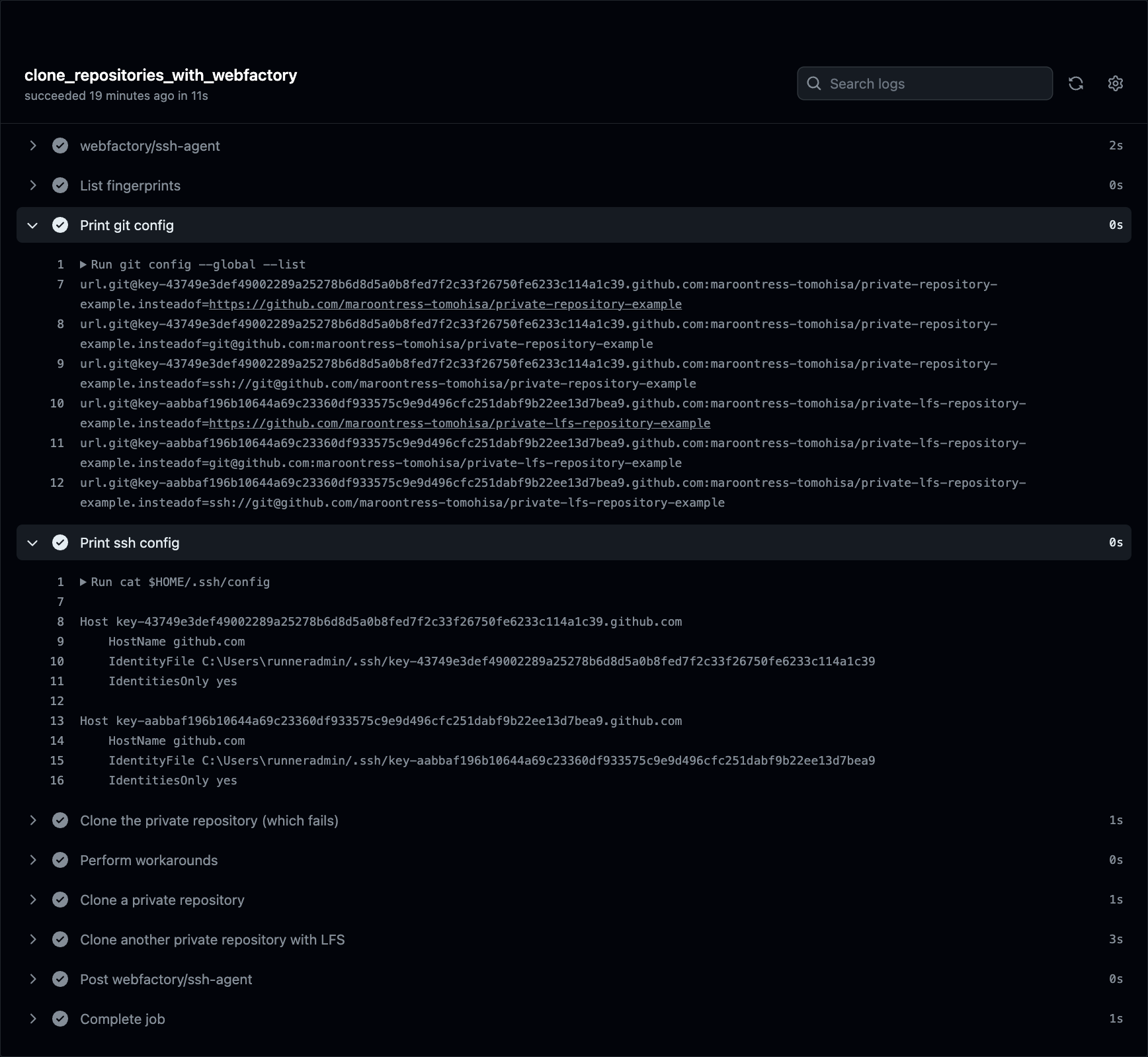Click success check icon of Print git config
1148x1057 pixels.
[x=60, y=225]
